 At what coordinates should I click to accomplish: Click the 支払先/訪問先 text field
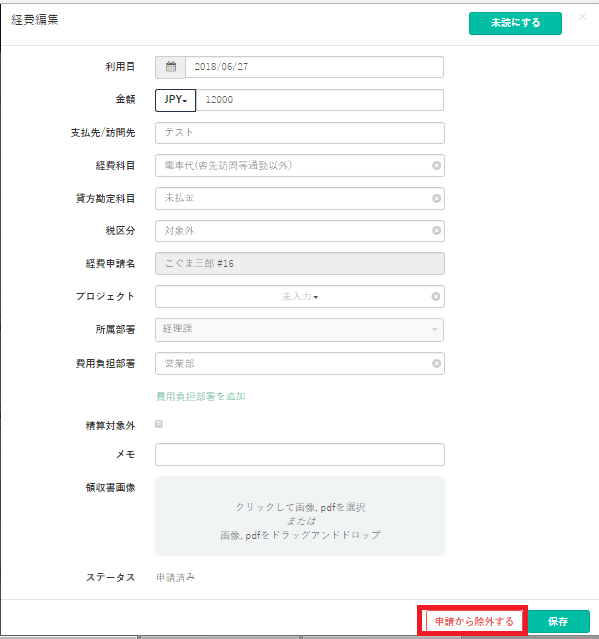pyautogui.click(x=300, y=133)
